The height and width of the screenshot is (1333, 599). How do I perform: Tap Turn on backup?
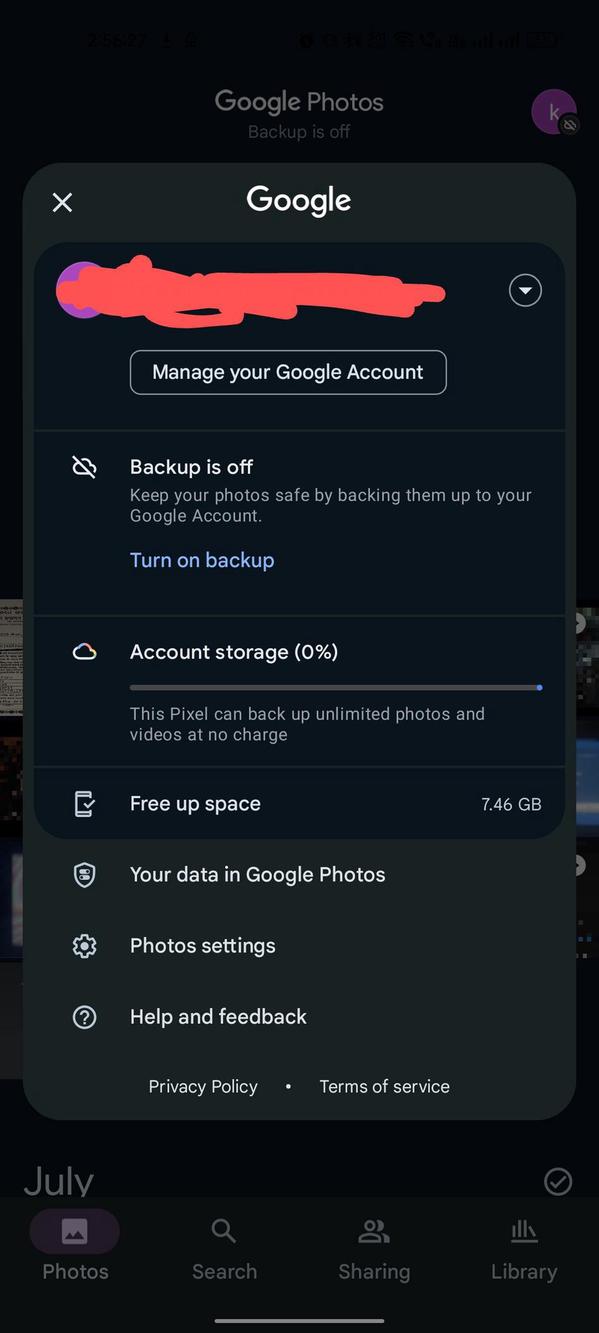click(202, 560)
